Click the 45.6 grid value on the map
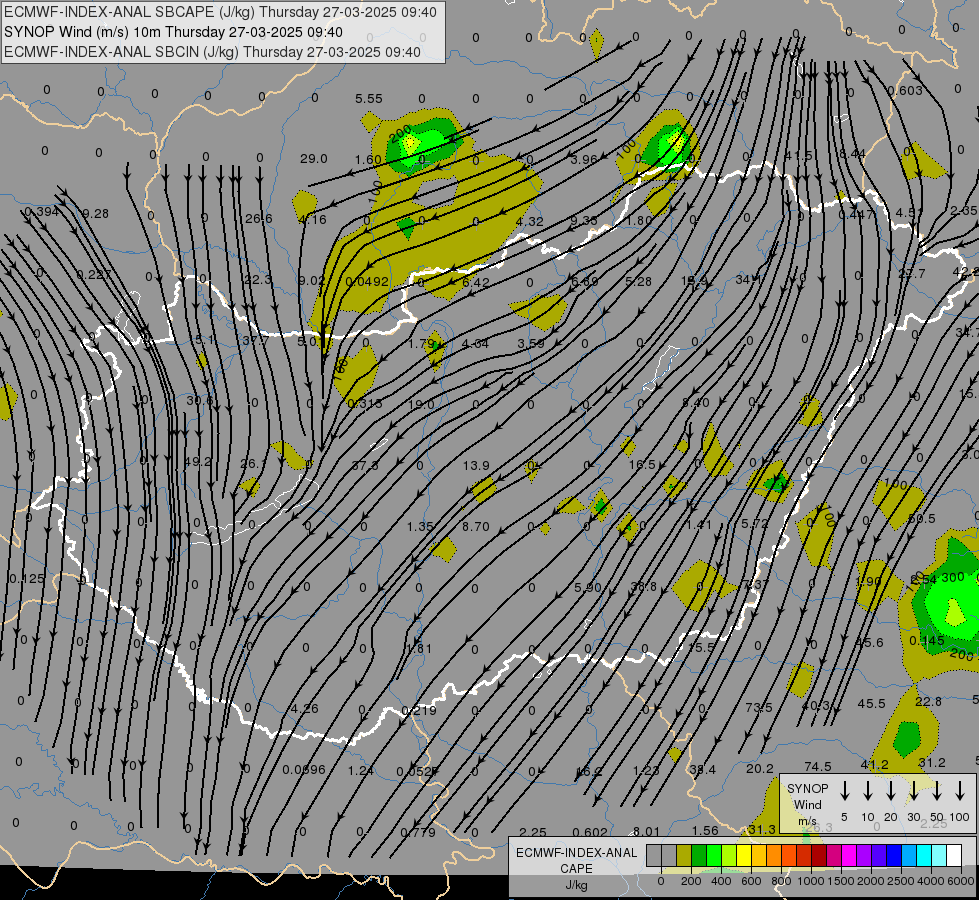The image size is (979, 900). point(870,642)
